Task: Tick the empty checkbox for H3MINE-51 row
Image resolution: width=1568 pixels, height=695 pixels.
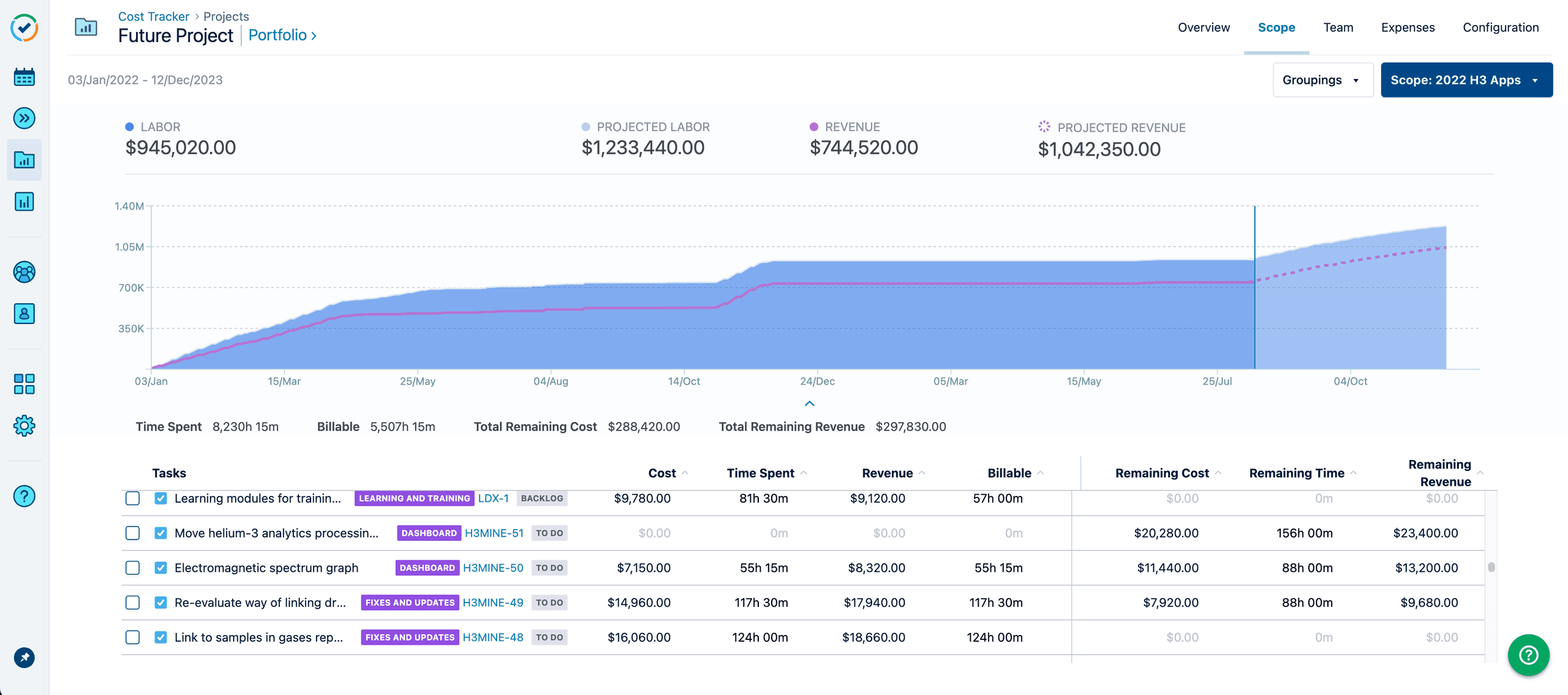Action: pyautogui.click(x=132, y=533)
